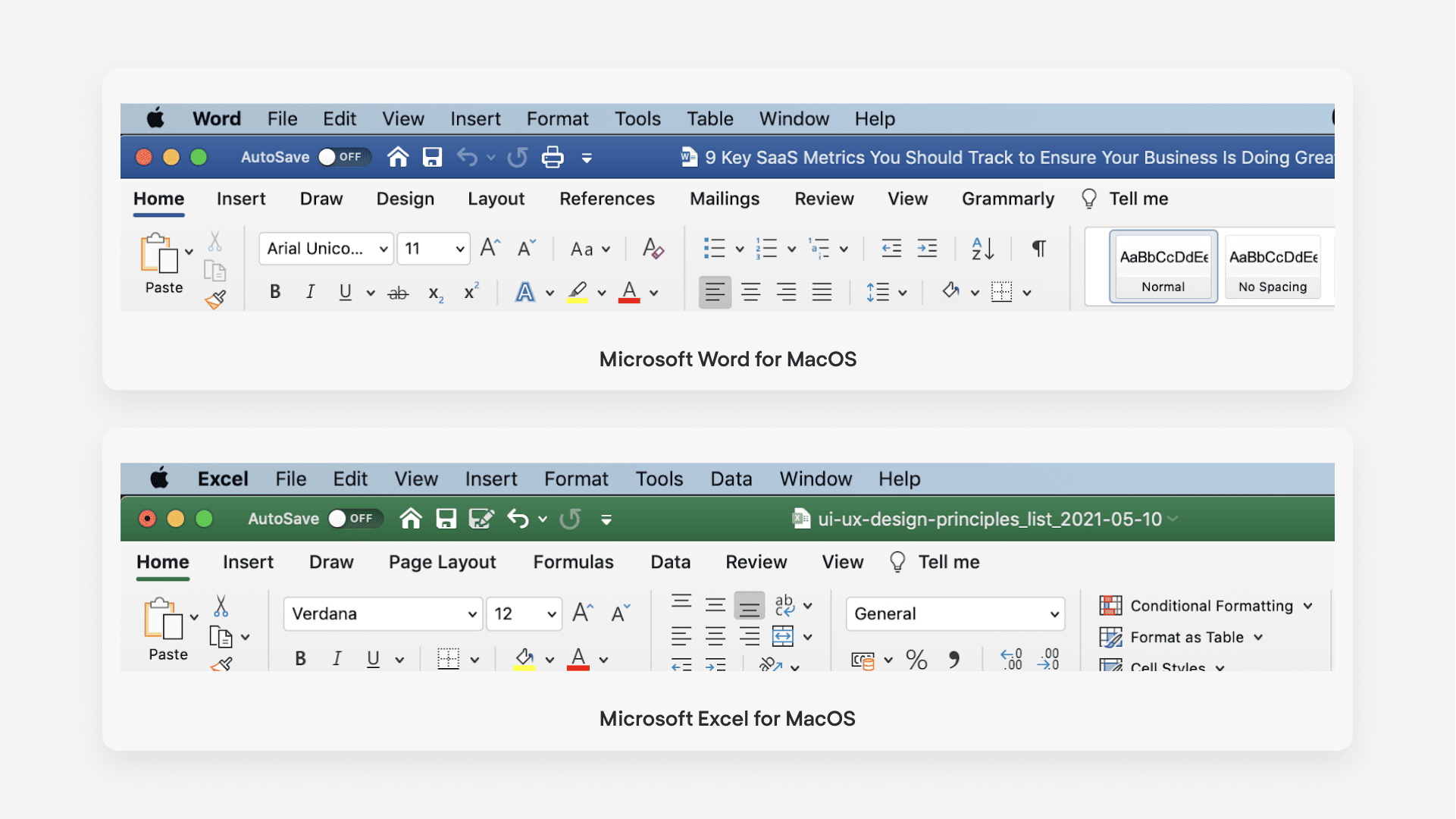Click Tell me search in Word ribbon
Viewport: 1456px width, 819px height.
tap(1138, 199)
